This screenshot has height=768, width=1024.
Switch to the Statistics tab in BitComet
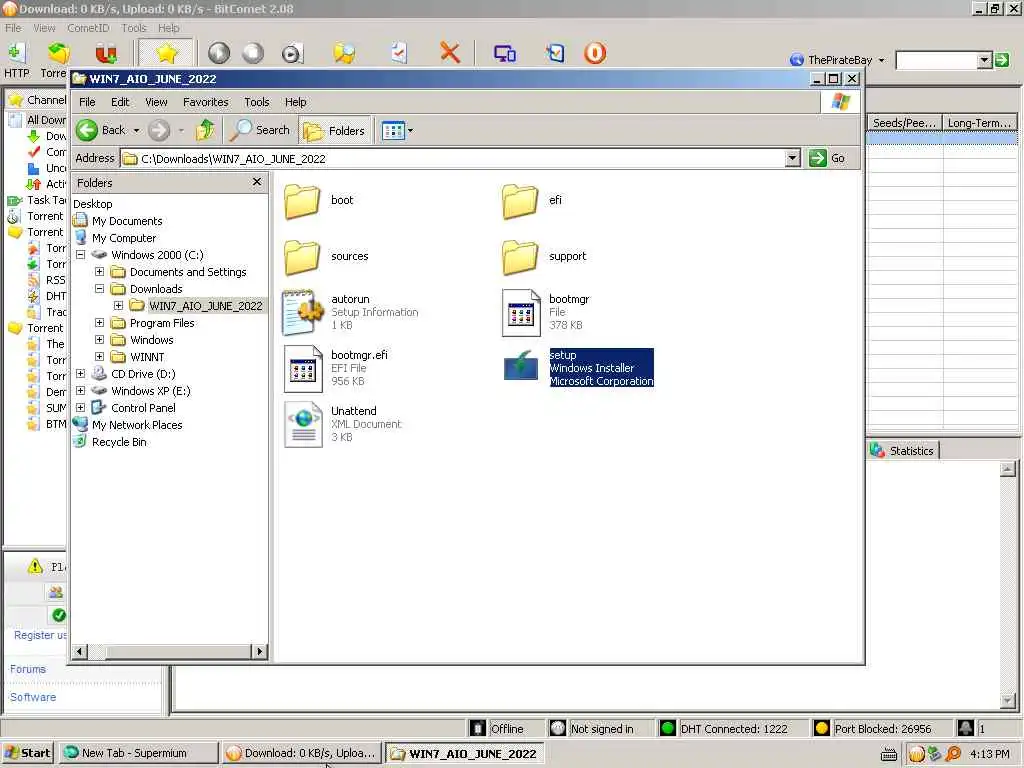click(903, 451)
